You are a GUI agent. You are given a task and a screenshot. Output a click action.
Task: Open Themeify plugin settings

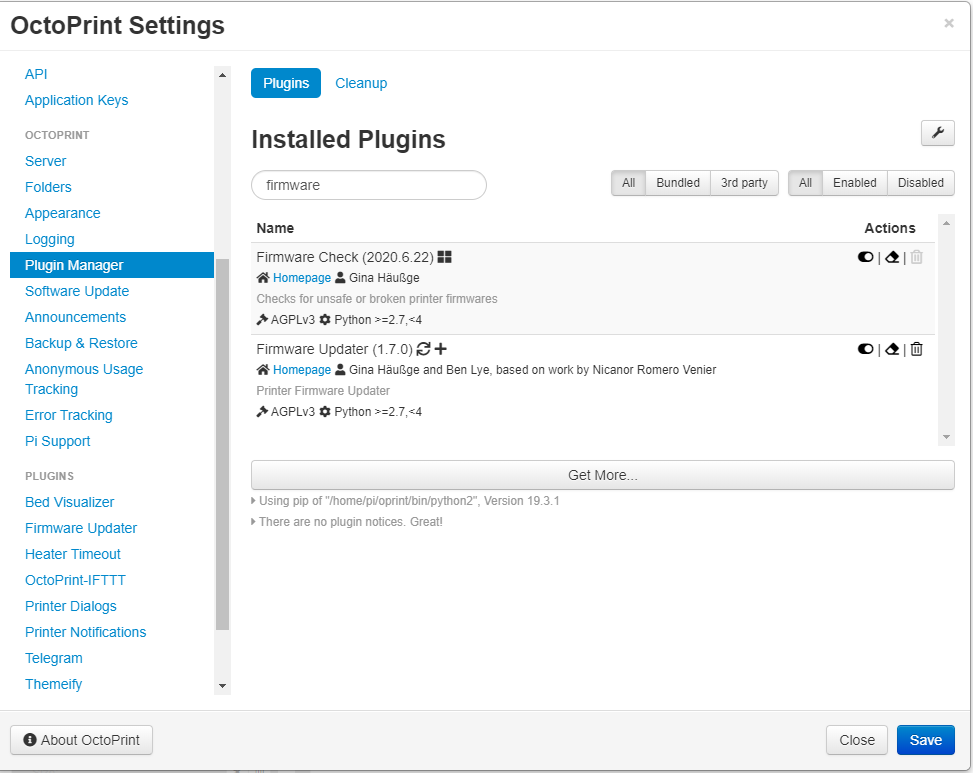tap(53, 684)
